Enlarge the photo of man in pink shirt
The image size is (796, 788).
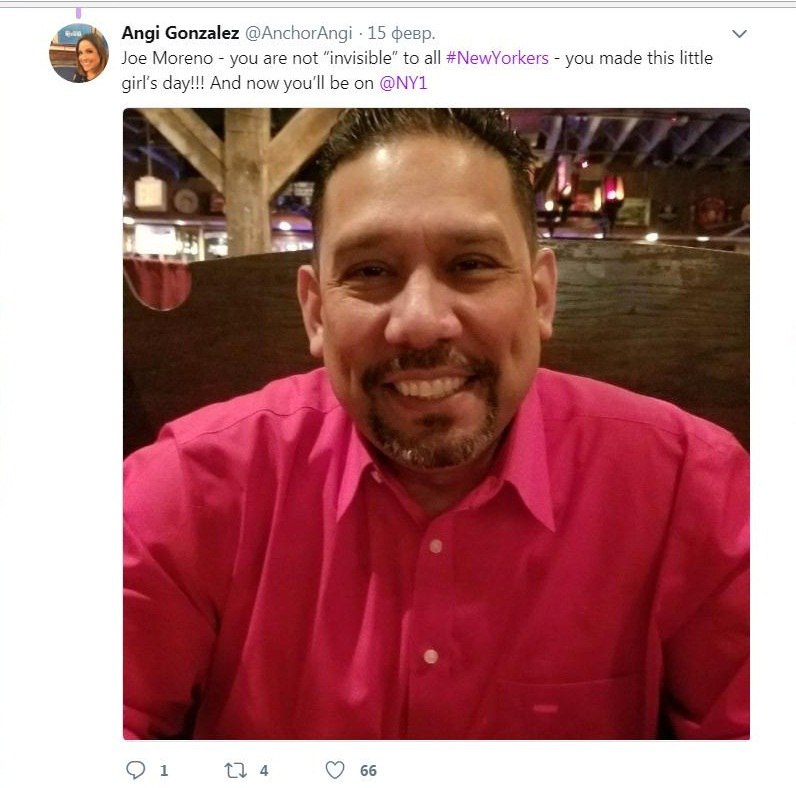click(x=436, y=423)
